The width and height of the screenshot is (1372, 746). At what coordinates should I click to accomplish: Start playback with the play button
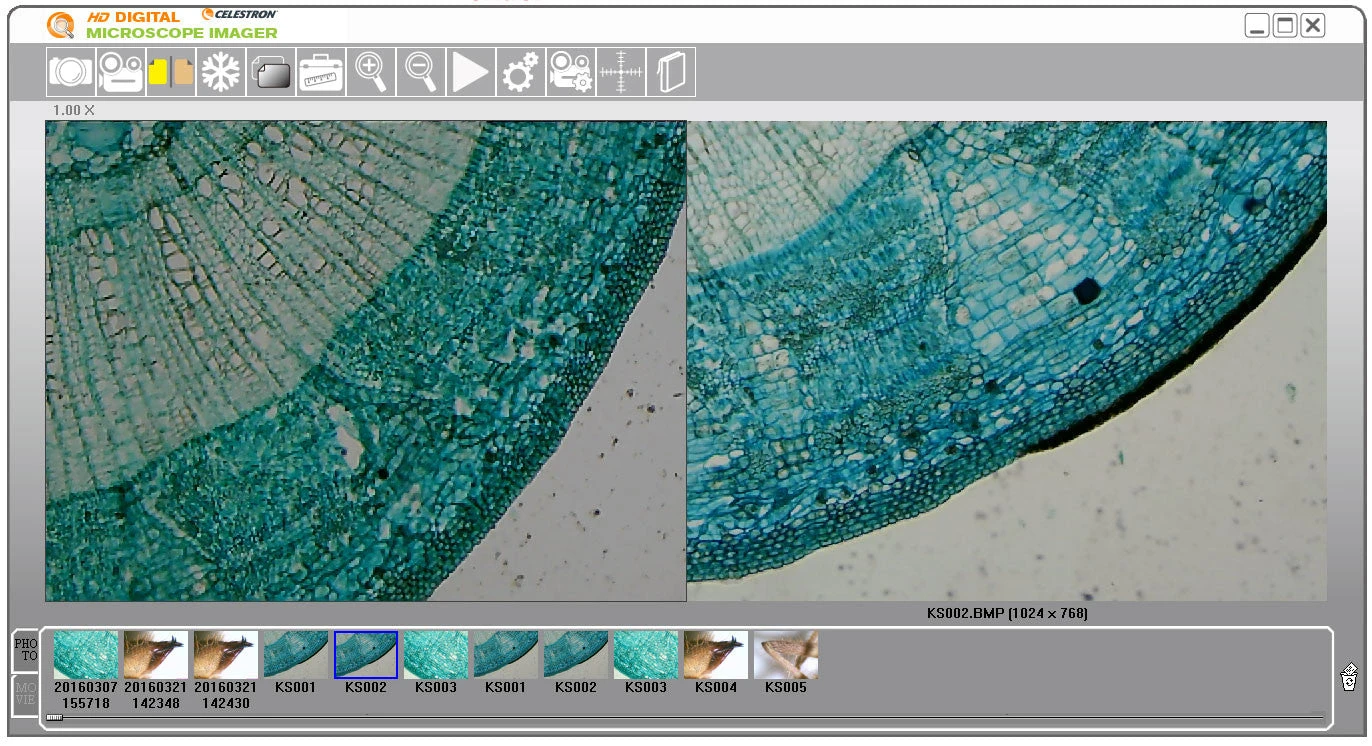(x=470, y=71)
